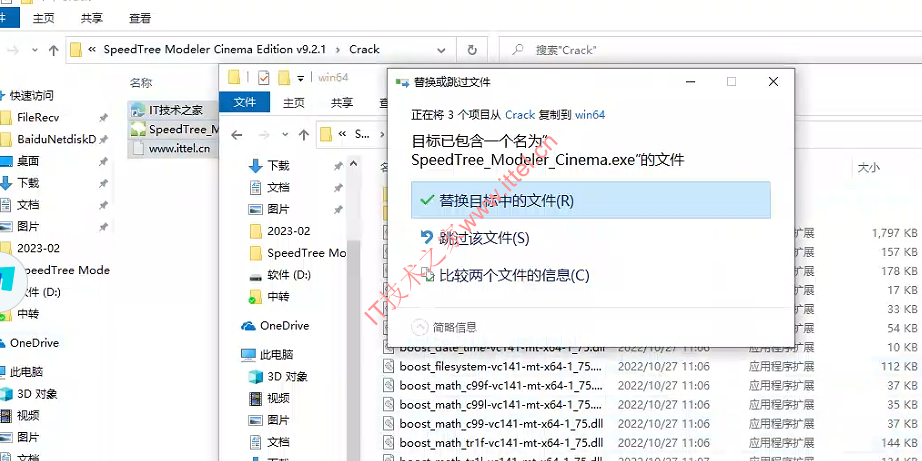922x461 pixels.
Task: Click the Crack breadcrumb in address bar
Action: click(364, 49)
